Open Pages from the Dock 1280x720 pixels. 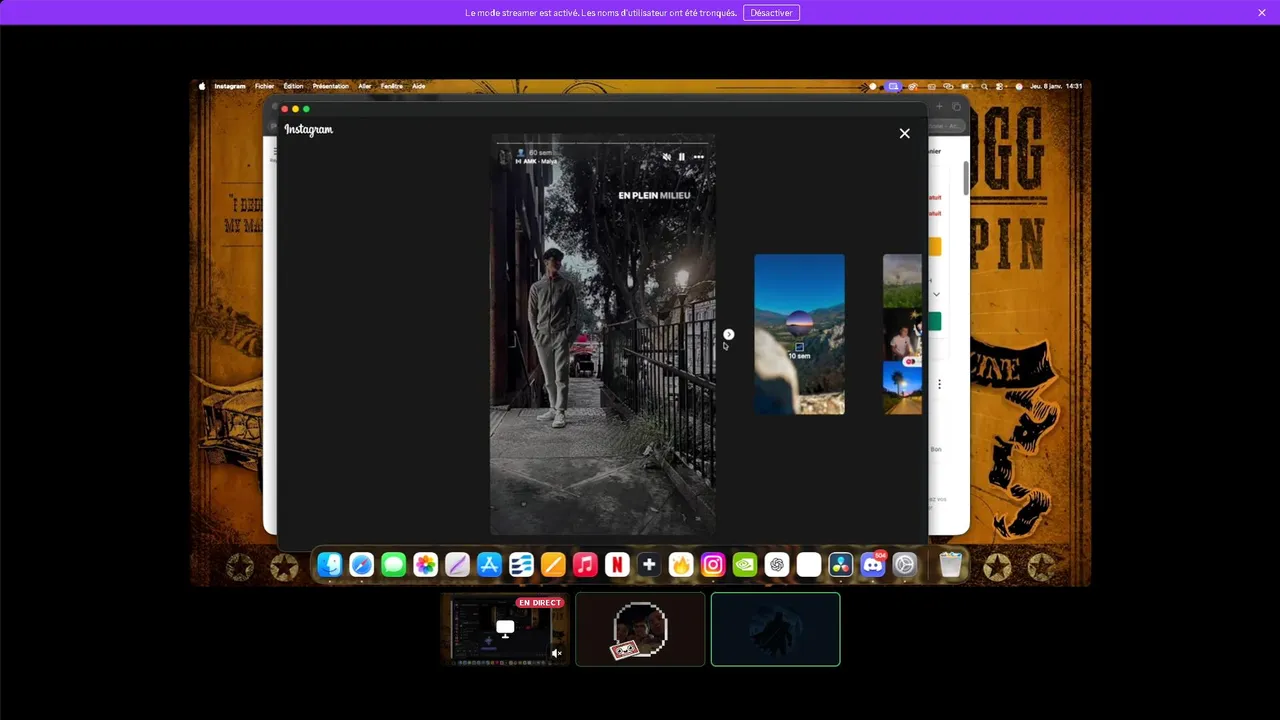coord(553,565)
